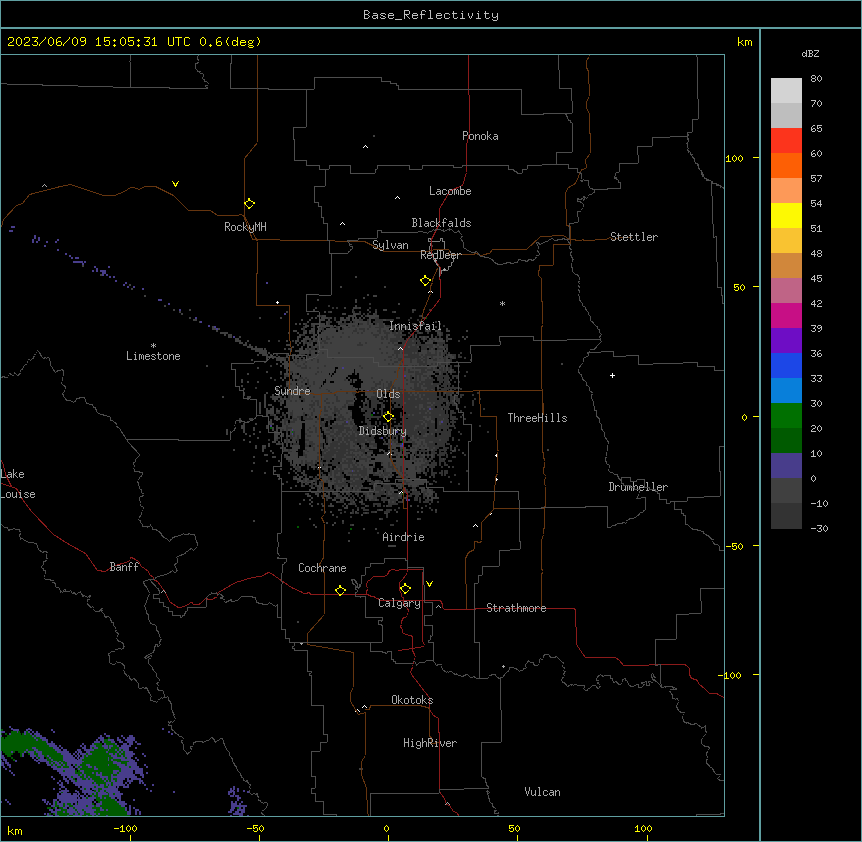This screenshot has height=842, width=862.
Task: Click the asterisk marker above Limestone label
Action: (x=153, y=346)
